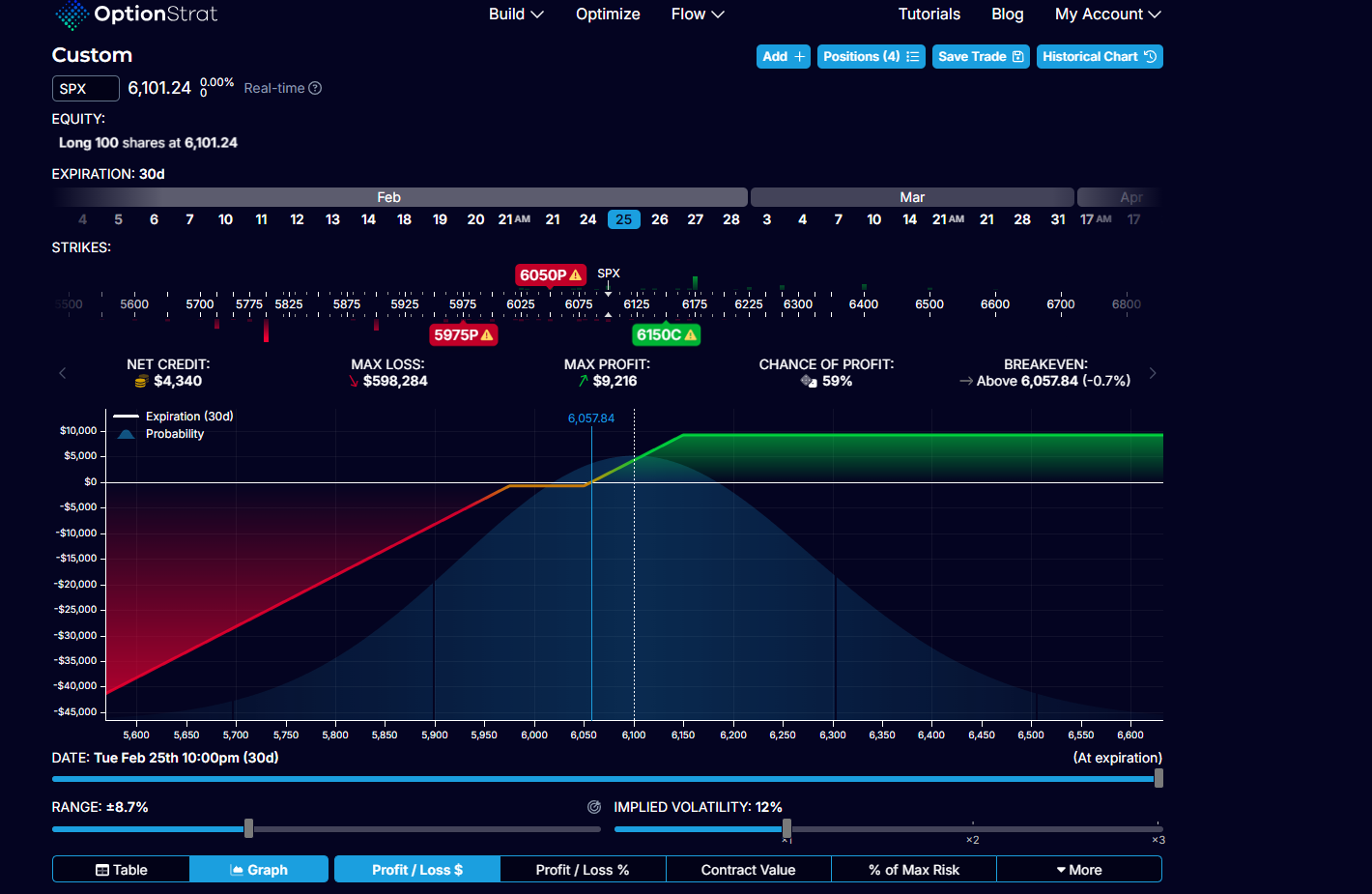
Task: Click the Real-time help question icon
Action: 315,88
